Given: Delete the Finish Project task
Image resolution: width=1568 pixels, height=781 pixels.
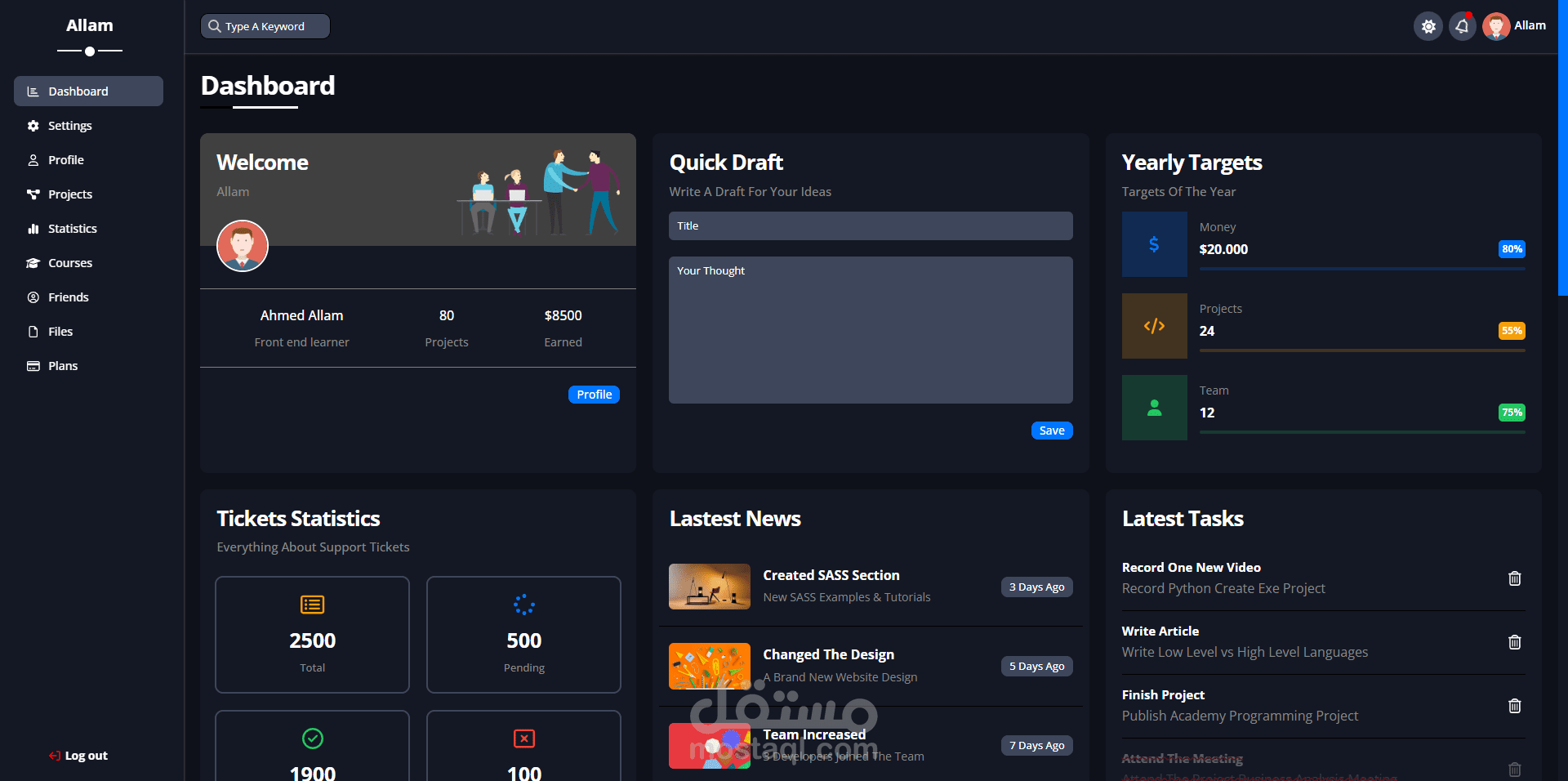Looking at the screenshot, I should 1515,706.
